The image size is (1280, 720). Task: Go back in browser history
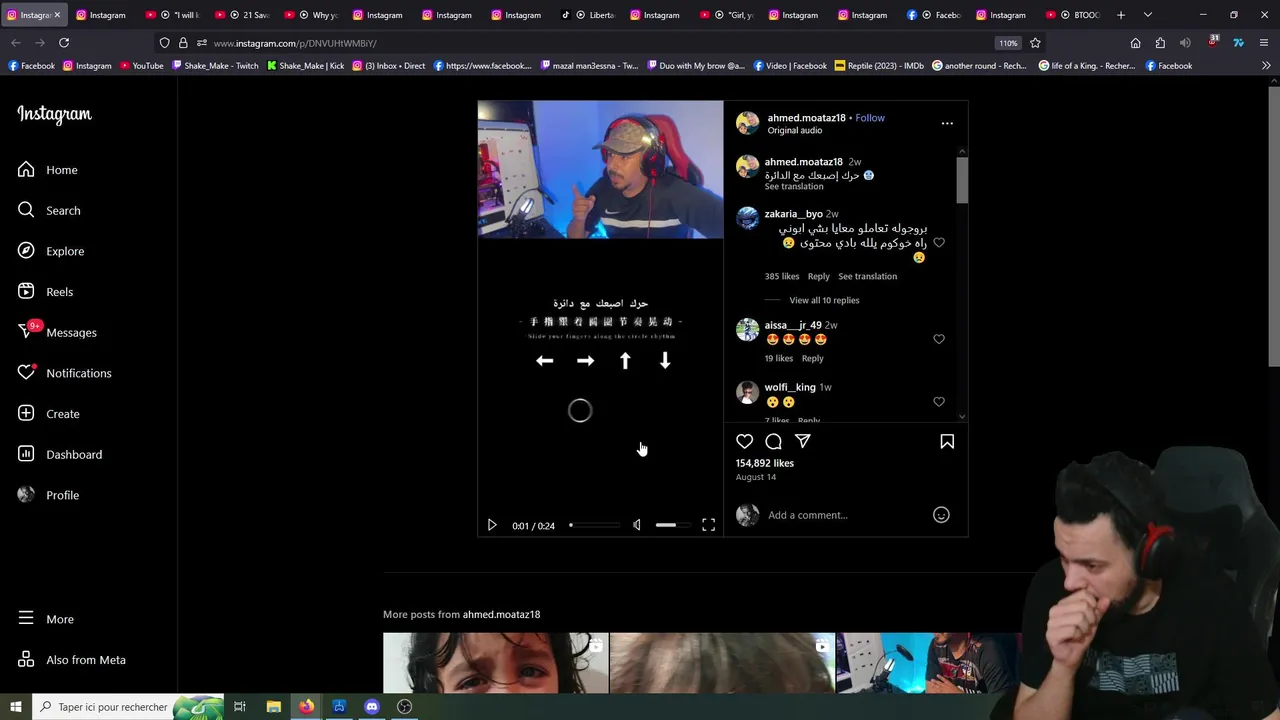pos(16,43)
